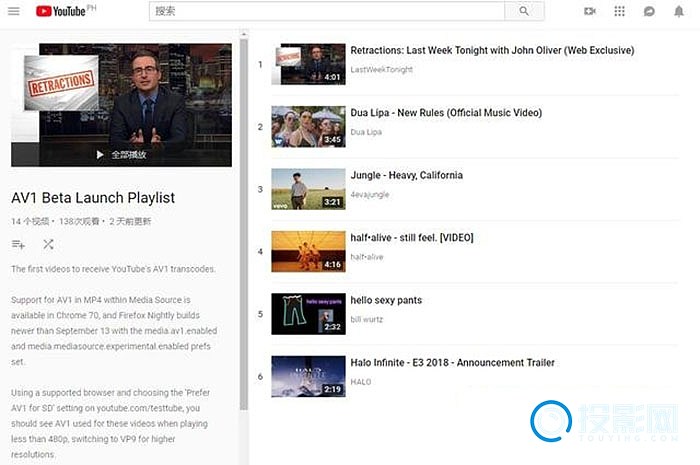Open the hamburger guide menu

tap(13, 11)
